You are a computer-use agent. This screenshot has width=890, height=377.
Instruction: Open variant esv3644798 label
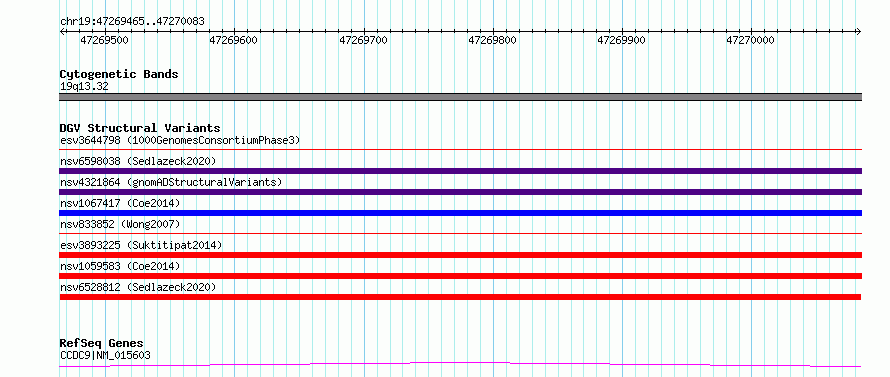180,140
